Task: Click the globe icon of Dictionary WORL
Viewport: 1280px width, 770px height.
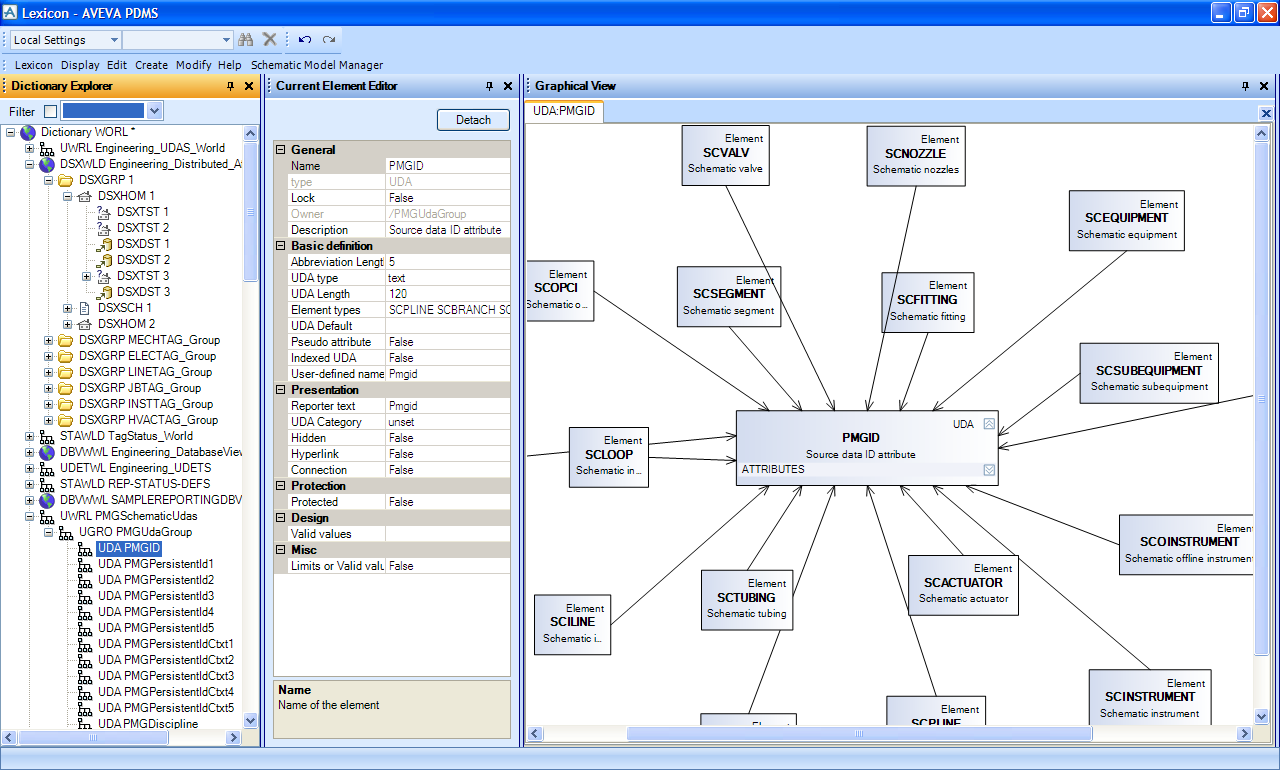Action: pos(28,132)
